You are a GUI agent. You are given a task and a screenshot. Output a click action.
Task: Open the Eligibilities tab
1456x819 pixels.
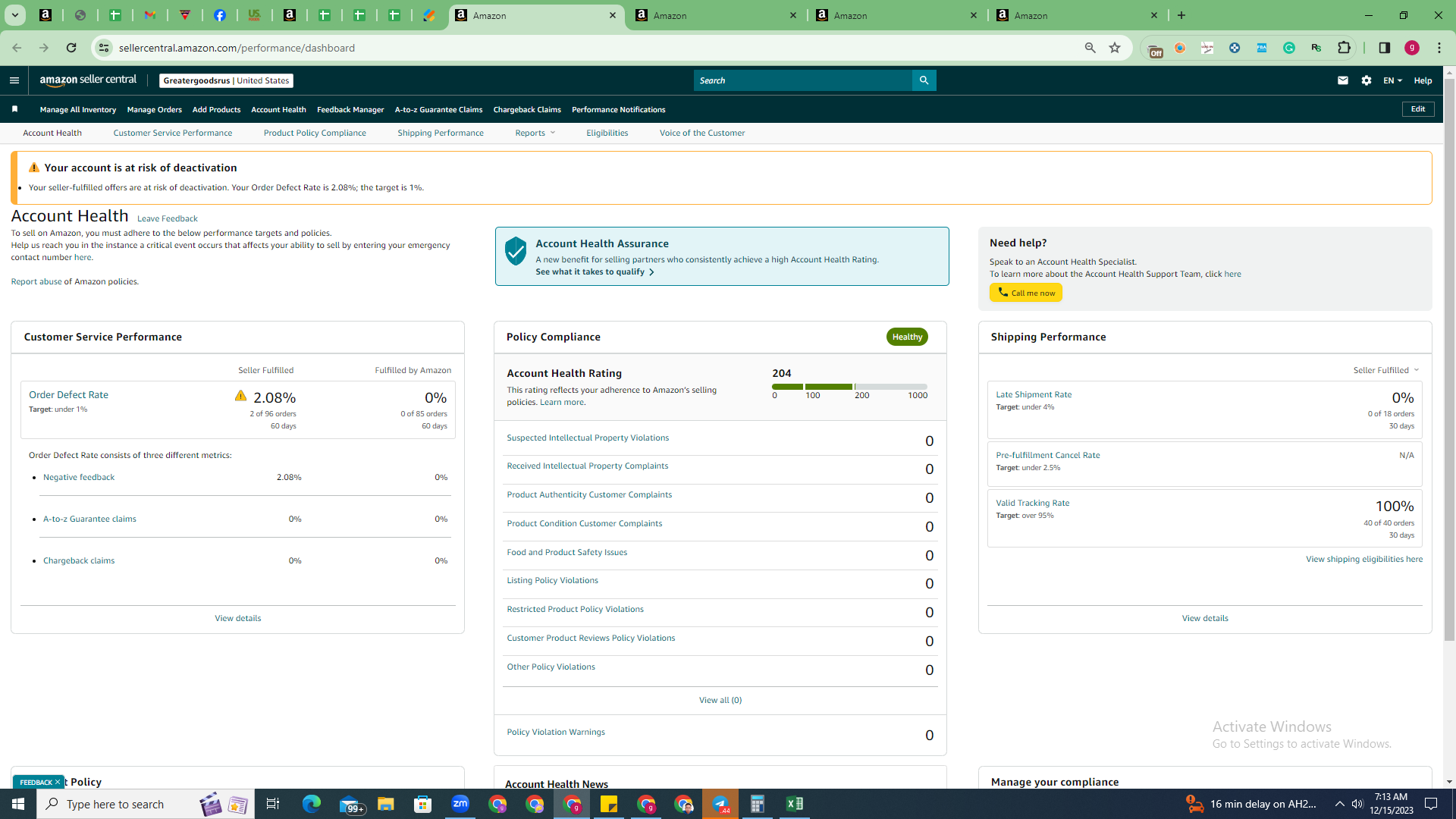coord(607,133)
